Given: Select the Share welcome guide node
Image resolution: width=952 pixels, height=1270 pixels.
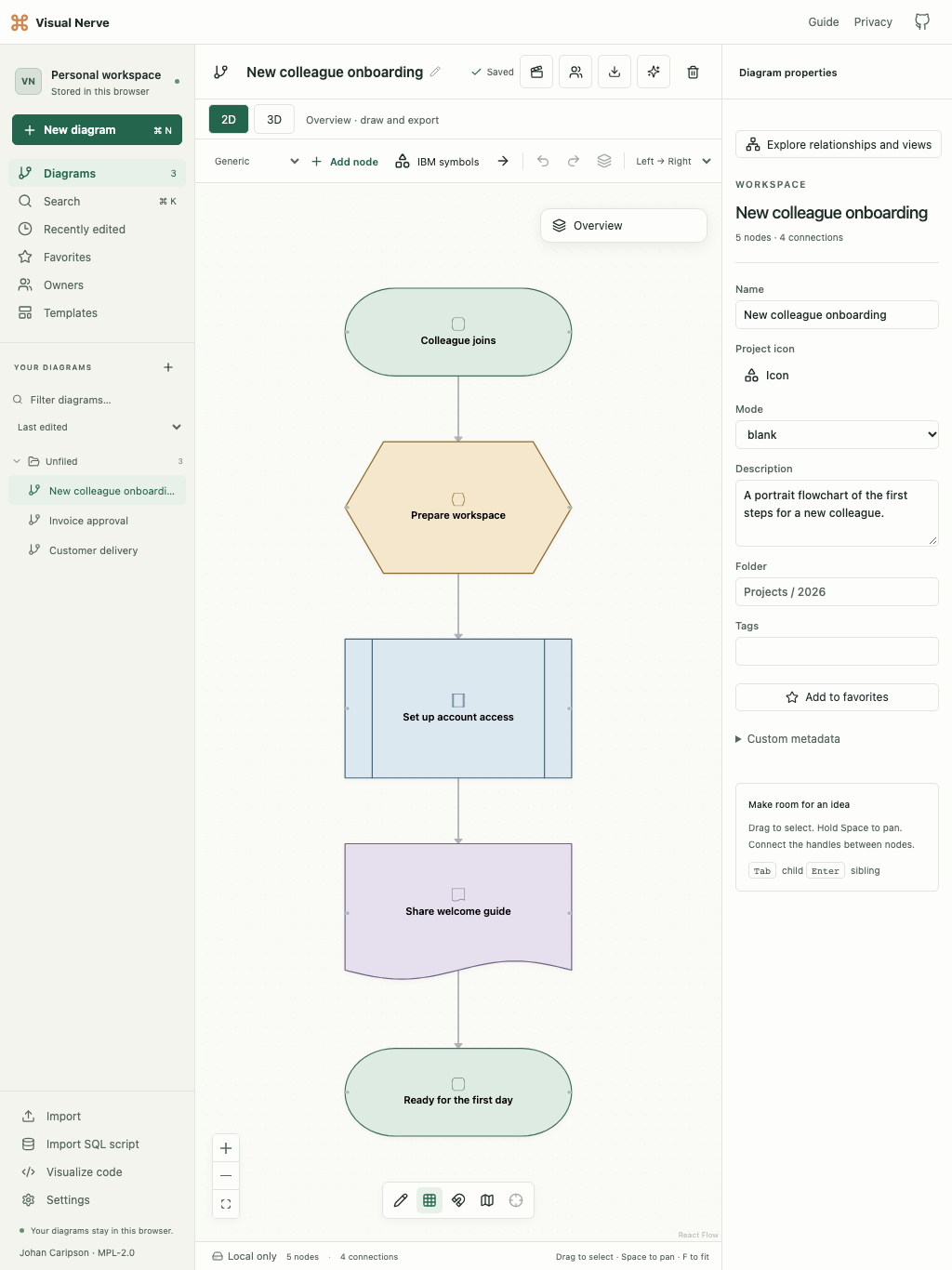Looking at the screenshot, I should tap(458, 911).
